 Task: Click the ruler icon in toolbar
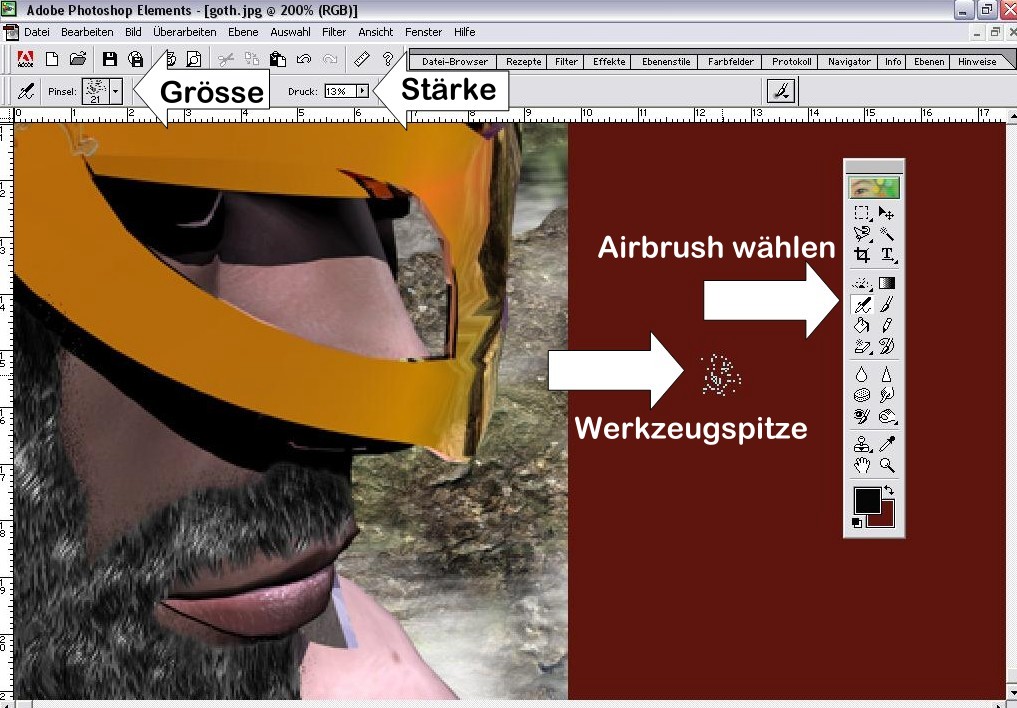point(362,59)
